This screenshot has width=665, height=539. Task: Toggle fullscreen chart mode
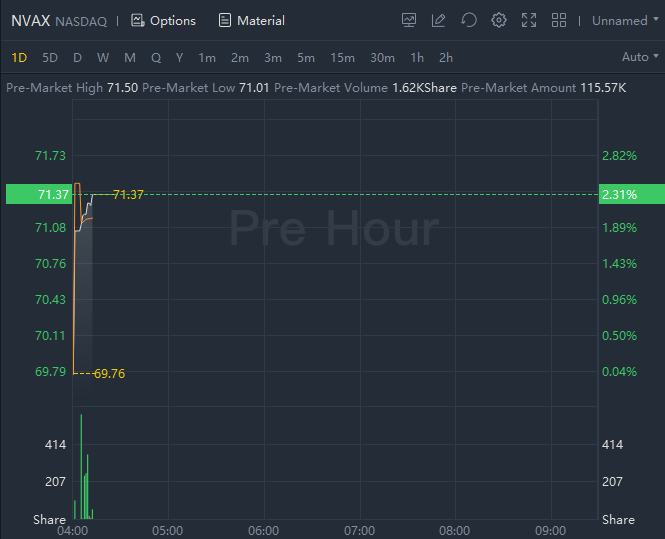click(529, 20)
